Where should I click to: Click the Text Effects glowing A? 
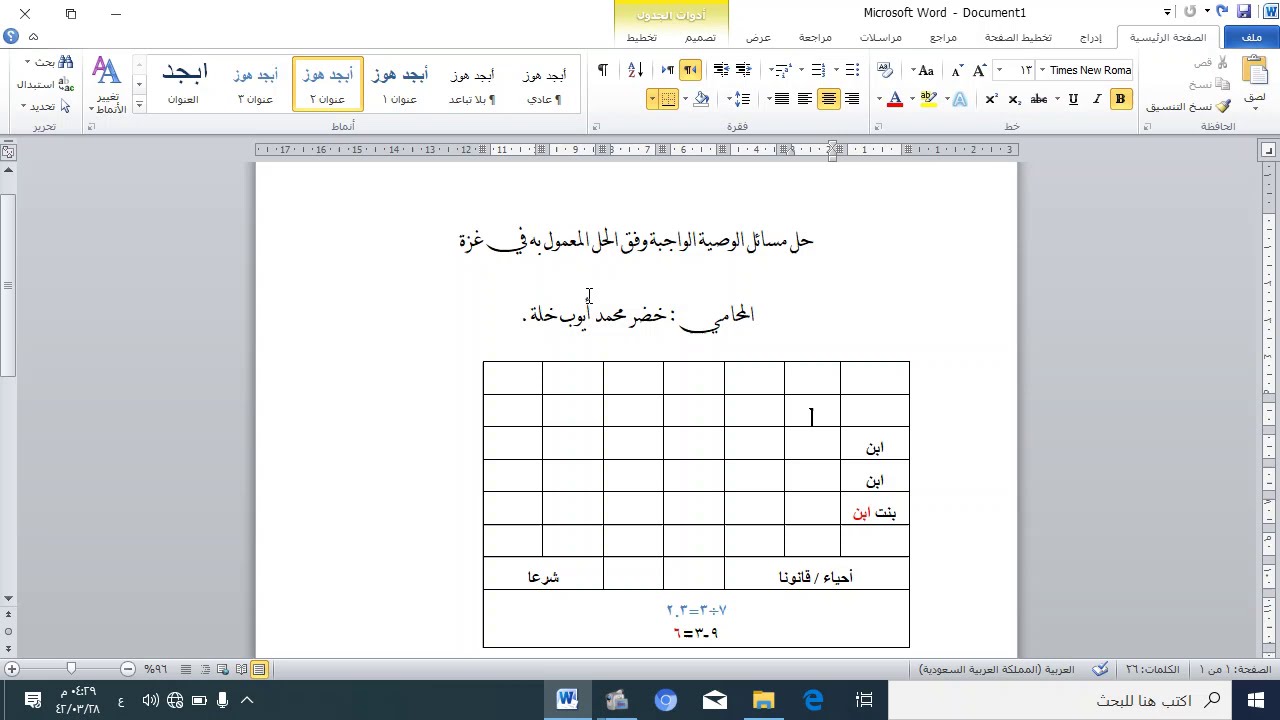click(x=960, y=99)
